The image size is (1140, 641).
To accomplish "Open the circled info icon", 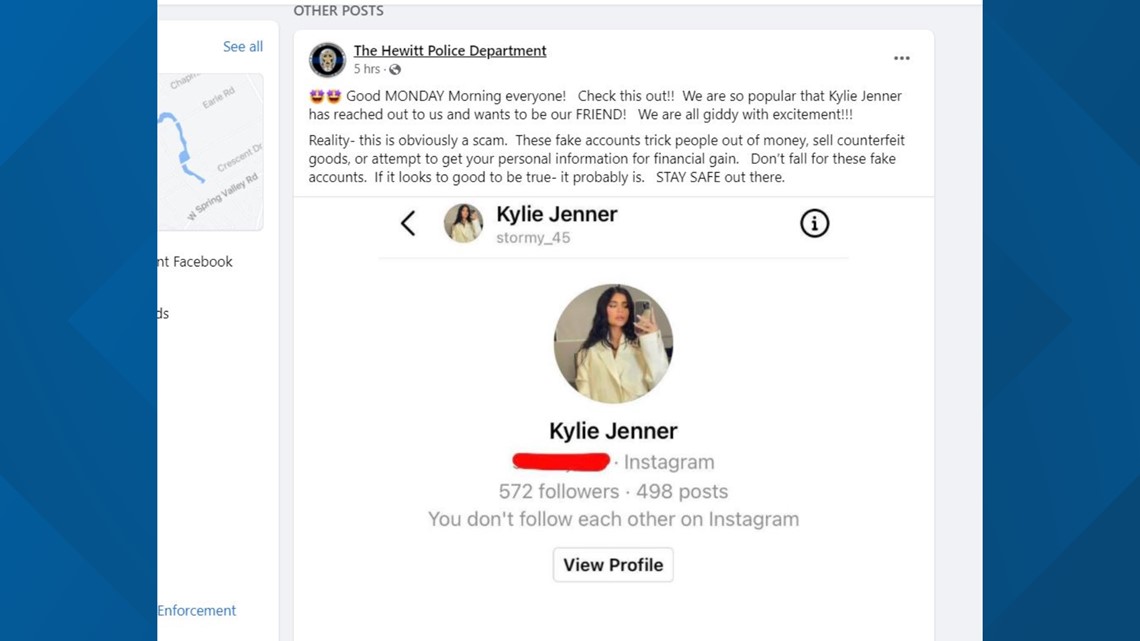I will click(x=814, y=223).
